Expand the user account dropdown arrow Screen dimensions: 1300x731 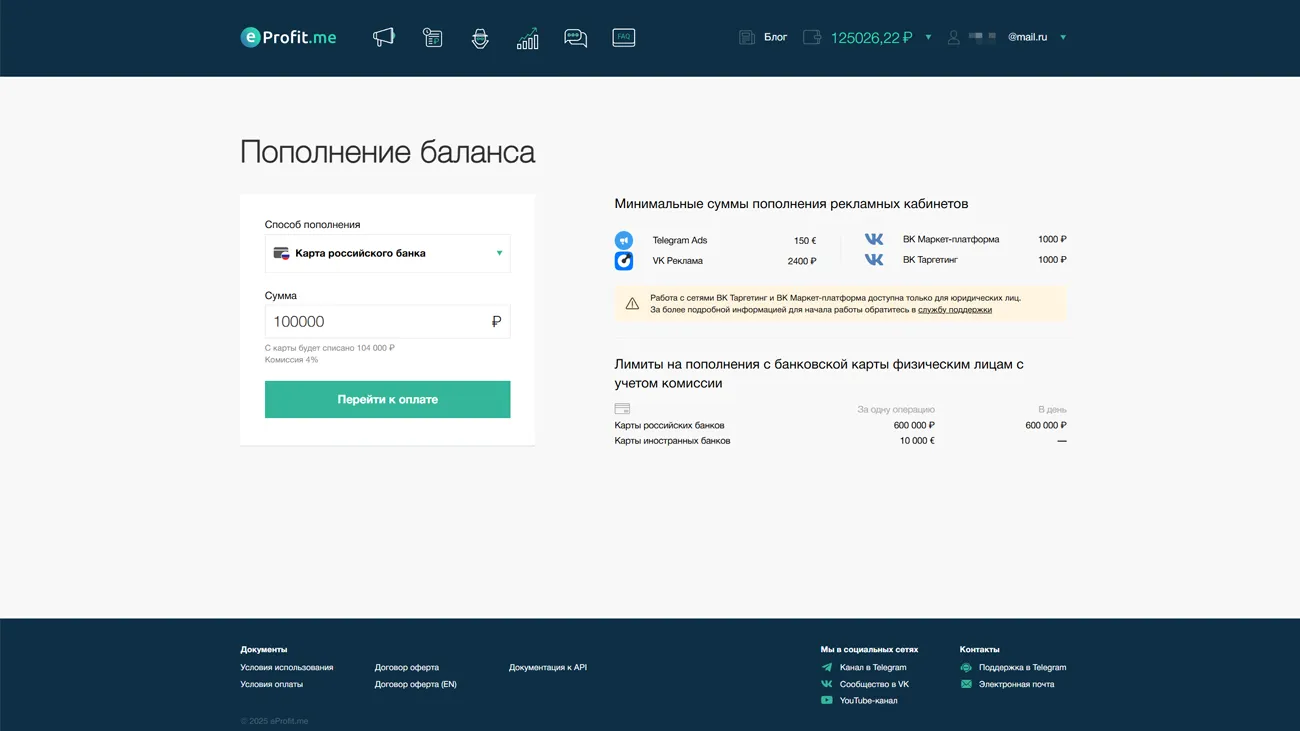1063,37
